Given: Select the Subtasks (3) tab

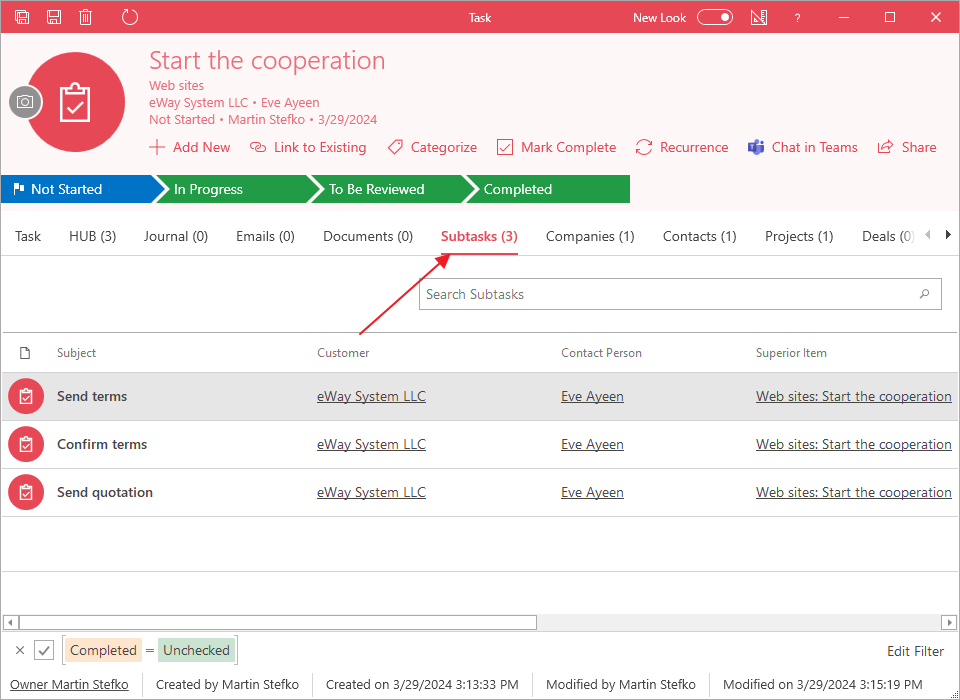Looking at the screenshot, I should coord(479,236).
